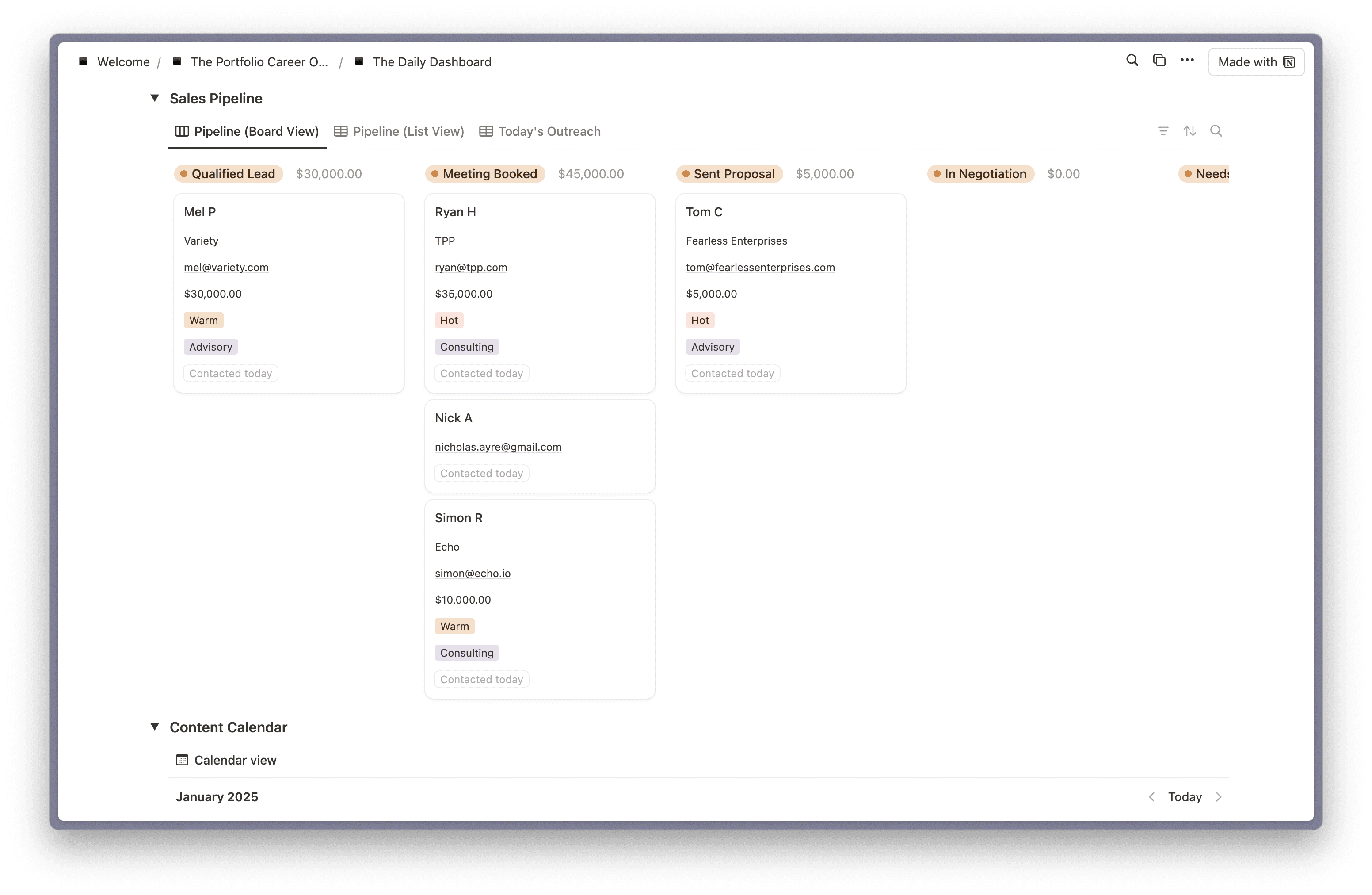This screenshot has height=895, width=1372.
Task: Open search in top page header
Action: (x=1132, y=61)
